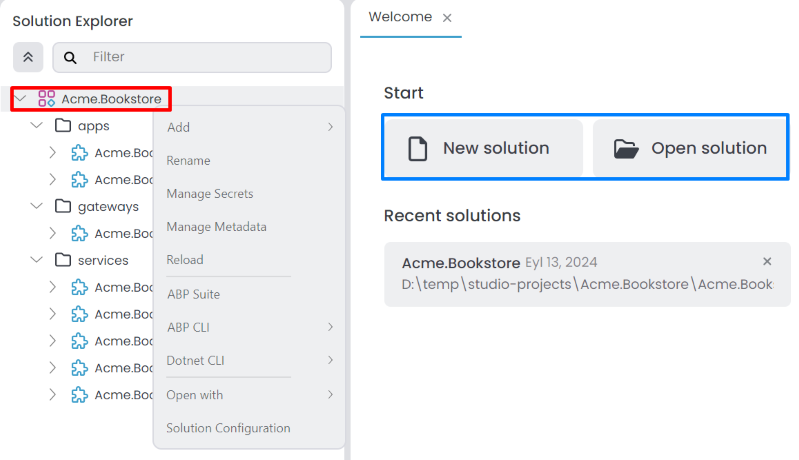The image size is (799, 460).
Task: Click arrow next to Dotnet CLI
Action: point(330,360)
